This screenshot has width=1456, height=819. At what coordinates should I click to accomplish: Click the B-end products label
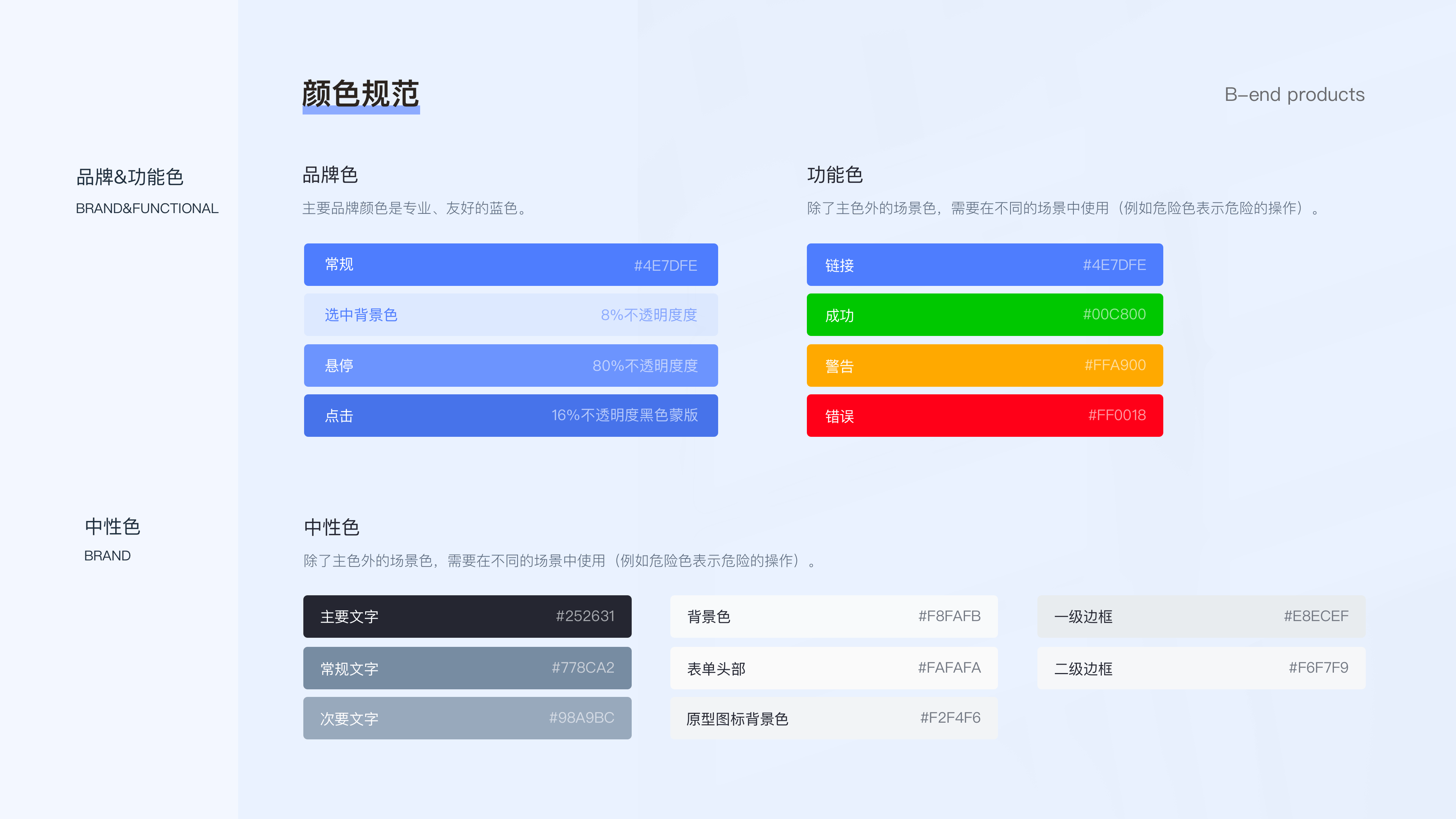tap(1294, 94)
